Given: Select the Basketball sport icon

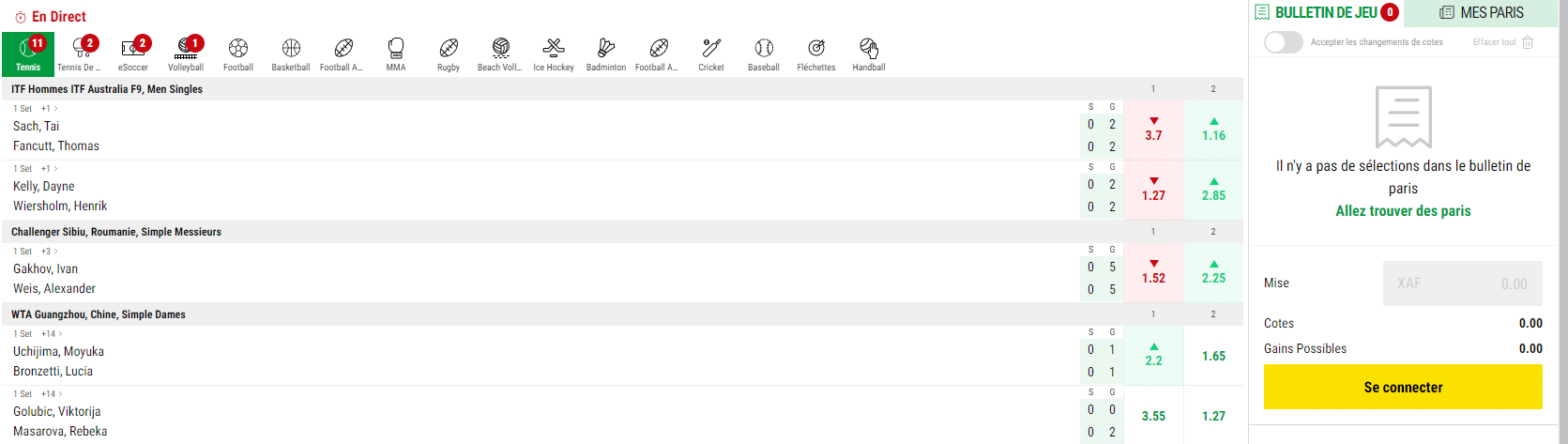Looking at the screenshot, I should pyautogui.click(x=291, y=54).
